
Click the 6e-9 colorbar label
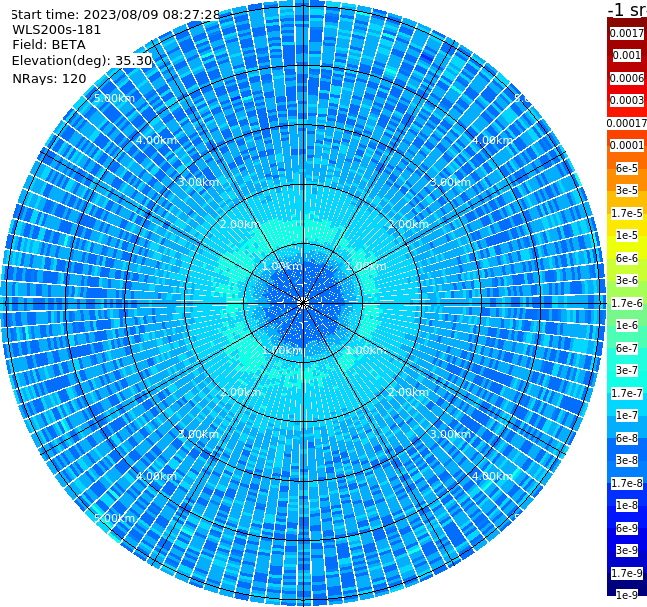click(x=627, y=528)
